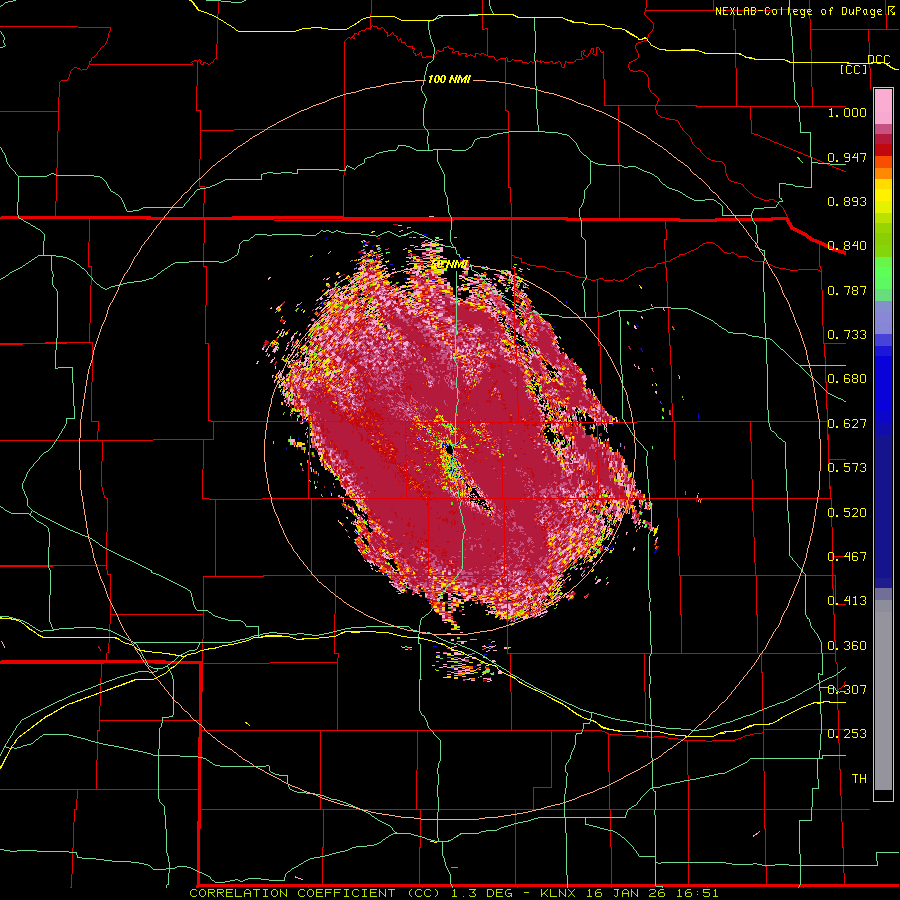900x900 pixels.
Task: Click the TH threshold label
Action: (x=859, y=779)
